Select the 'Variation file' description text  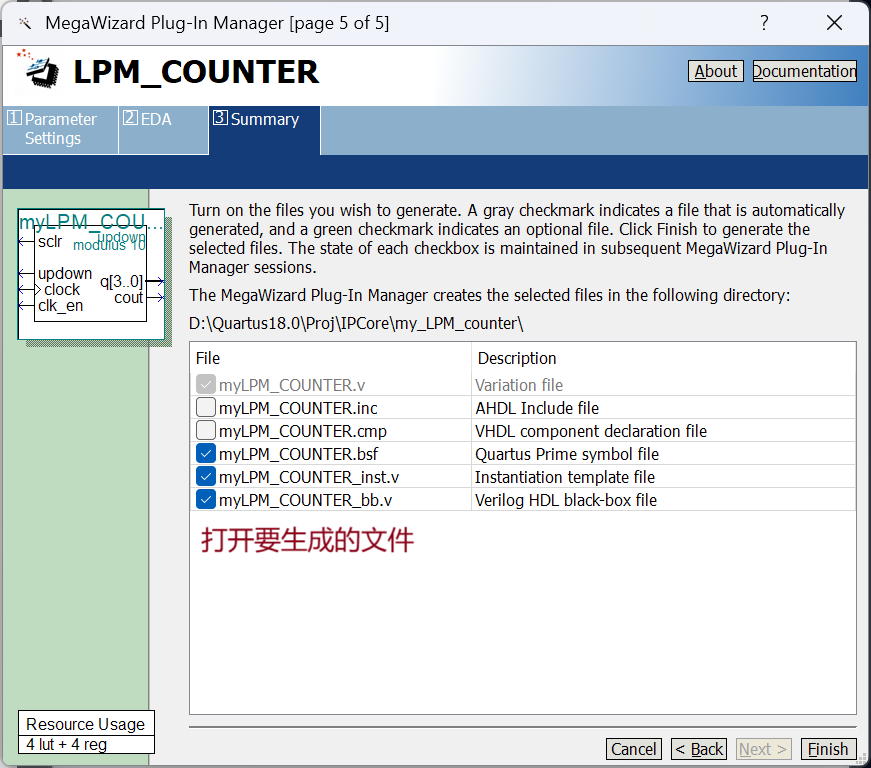point(519,385)
